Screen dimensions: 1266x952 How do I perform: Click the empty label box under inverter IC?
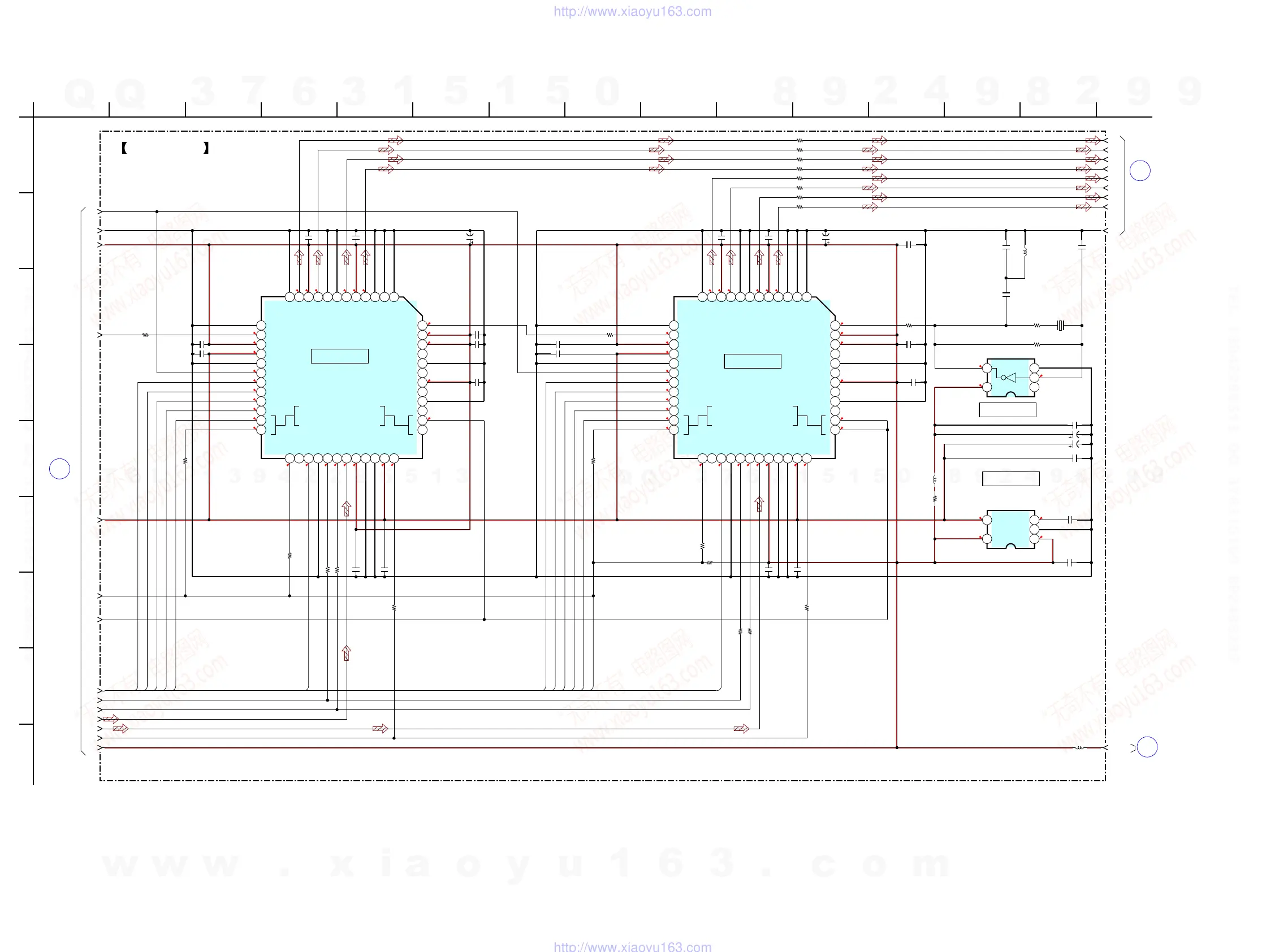point(1007,410)
